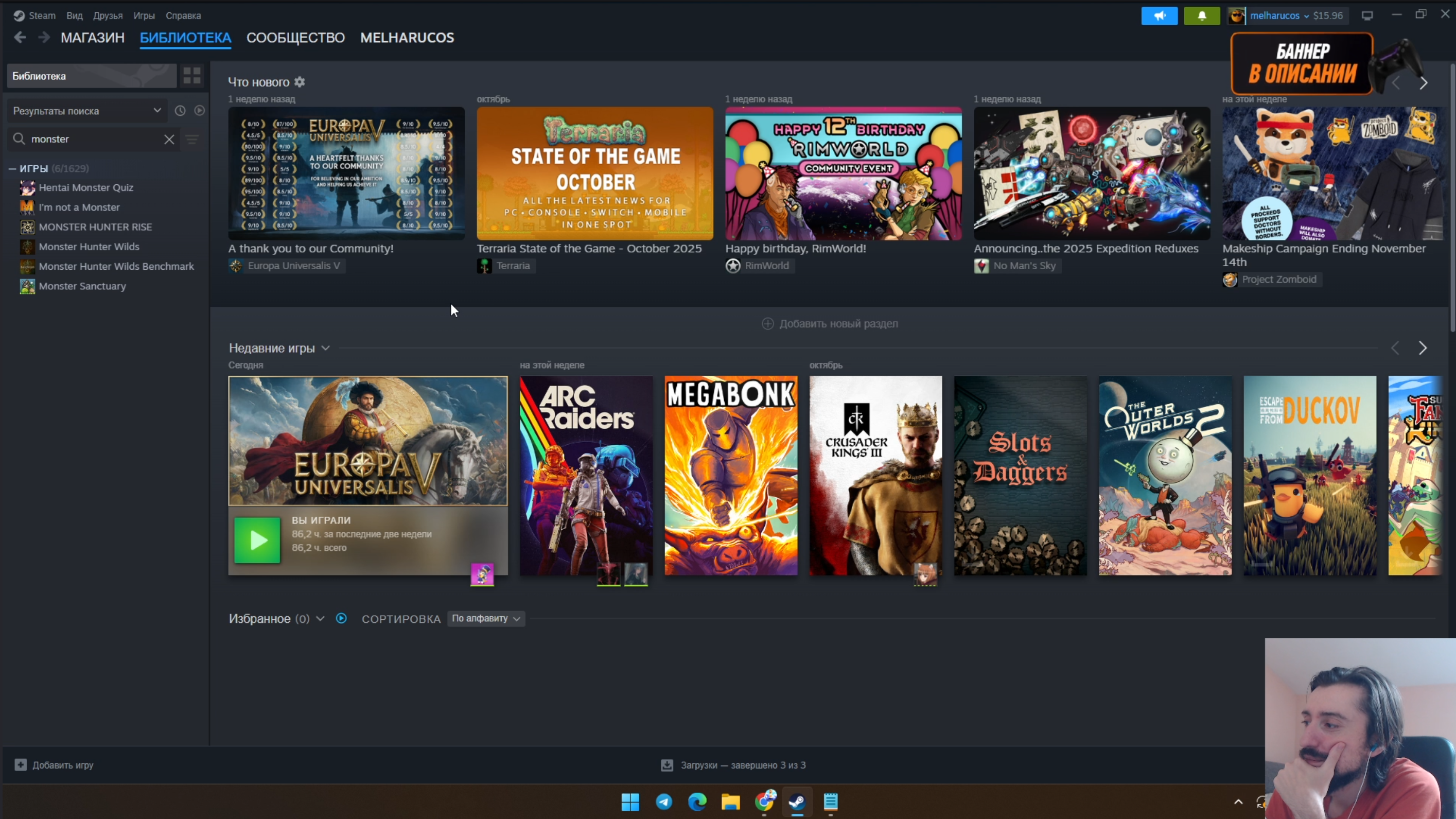Viewport: 1456px width, 819px height.
Task: Toggle the recent activity clock filter
Action: tap(180, 111)
